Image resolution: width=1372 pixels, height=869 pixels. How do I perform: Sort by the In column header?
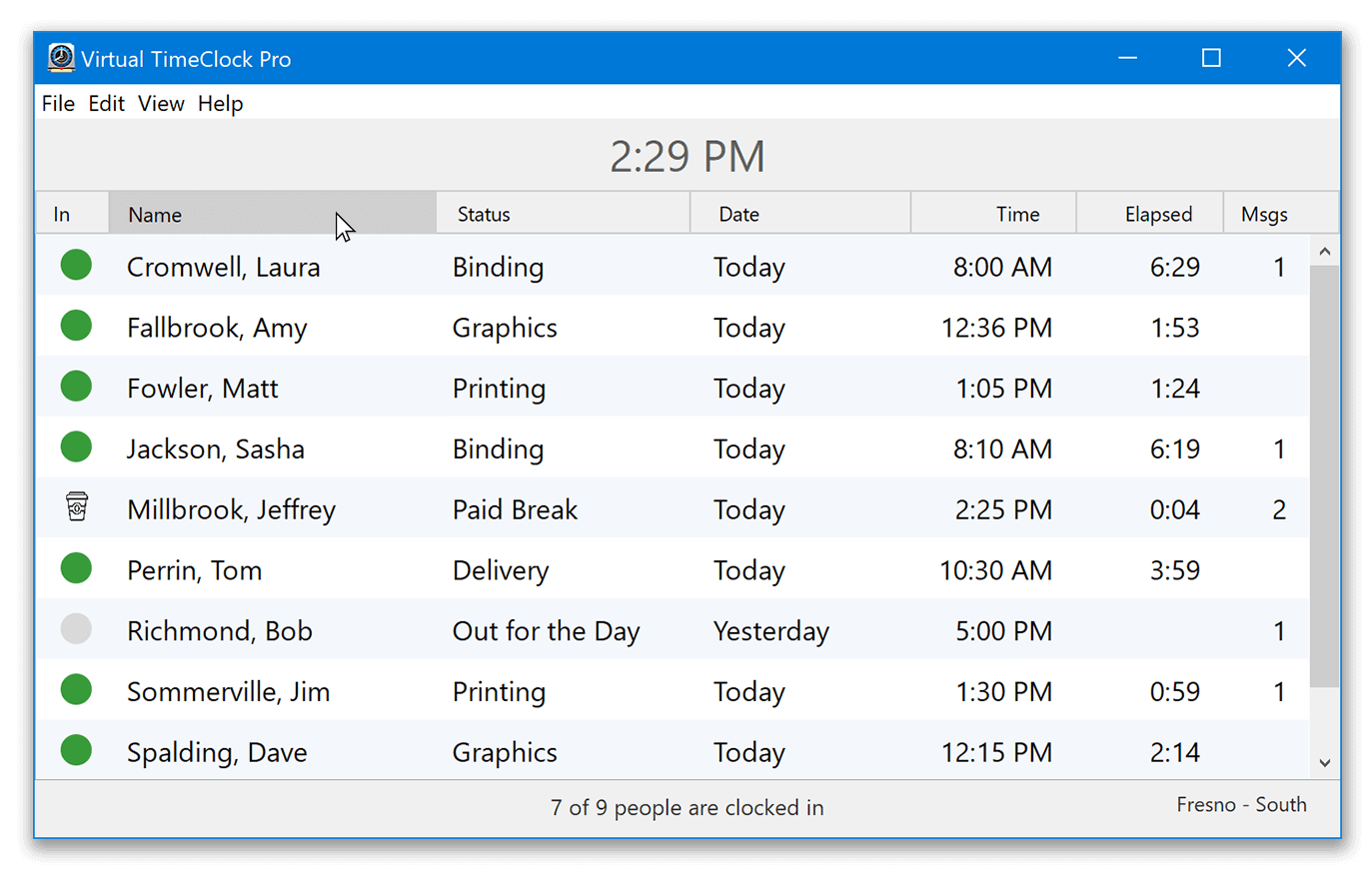pos(72,214)
